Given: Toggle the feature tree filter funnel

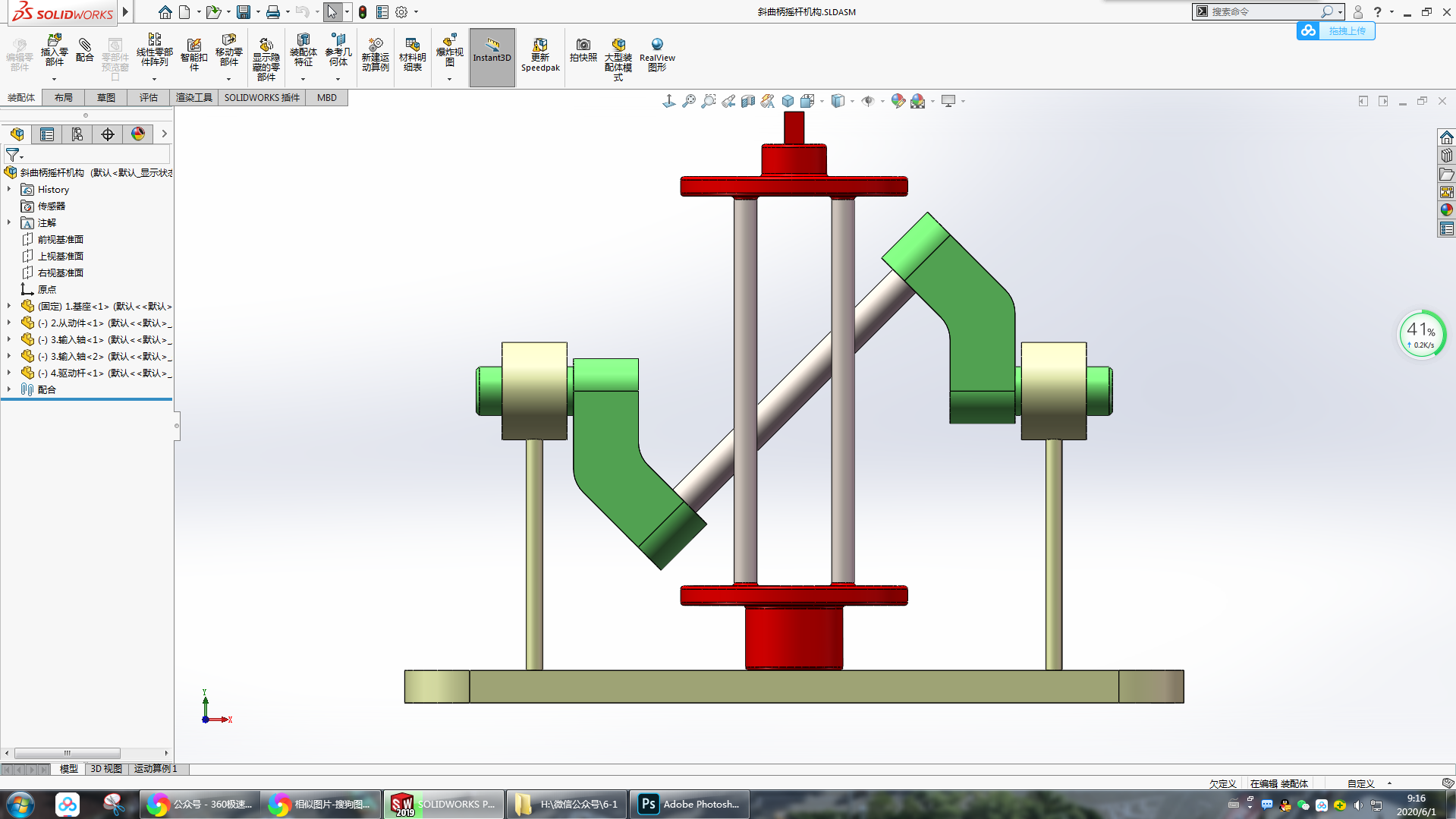Looking at the screenshot, I should click(x=13, y=155).
